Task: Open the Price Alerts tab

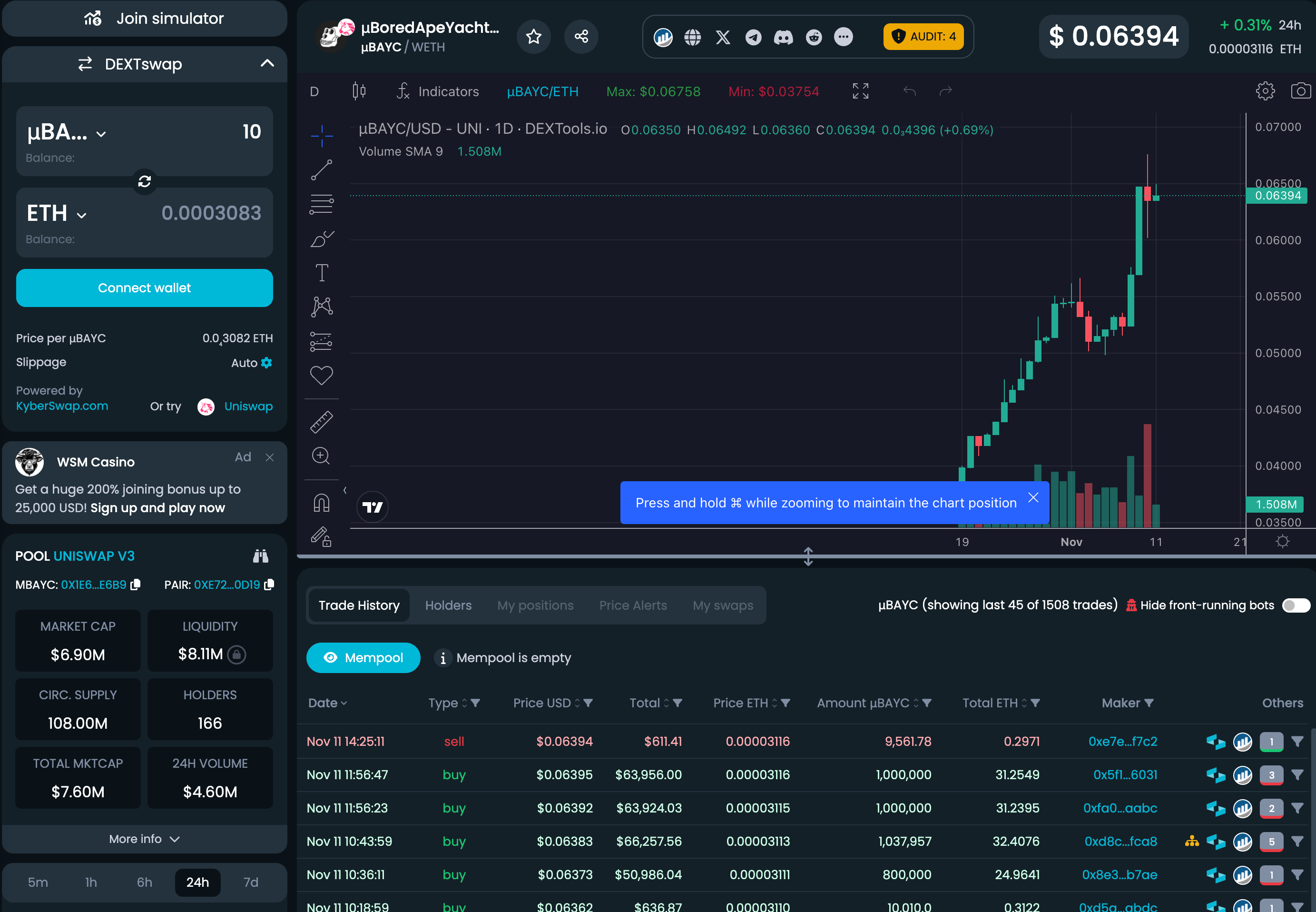Action: [633, 605]
